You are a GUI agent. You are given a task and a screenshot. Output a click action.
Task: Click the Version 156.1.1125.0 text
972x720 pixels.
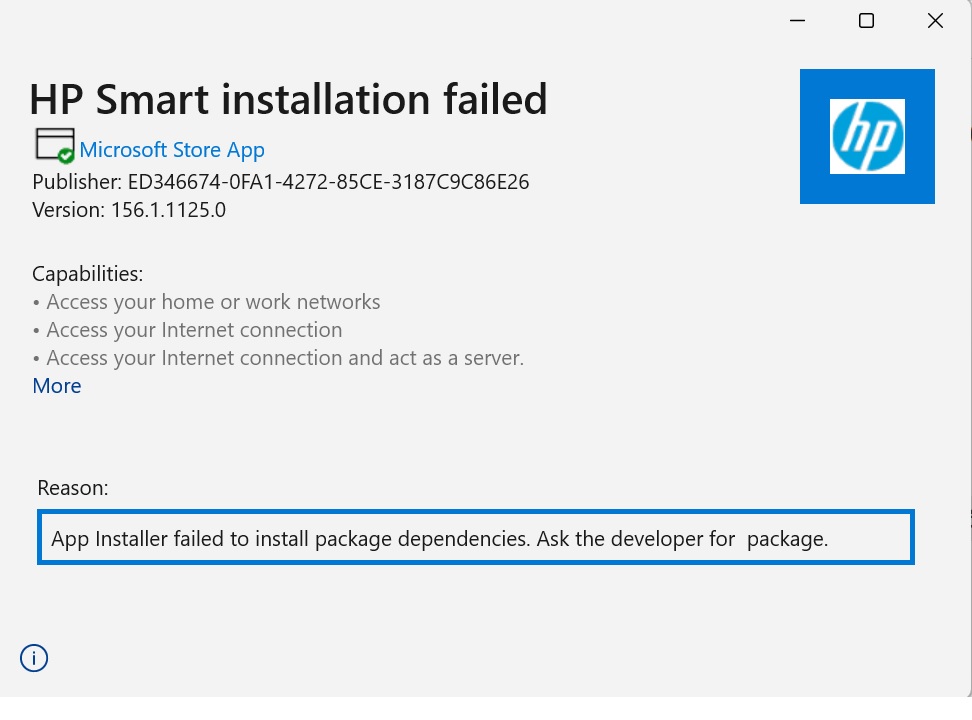(129, 210)
